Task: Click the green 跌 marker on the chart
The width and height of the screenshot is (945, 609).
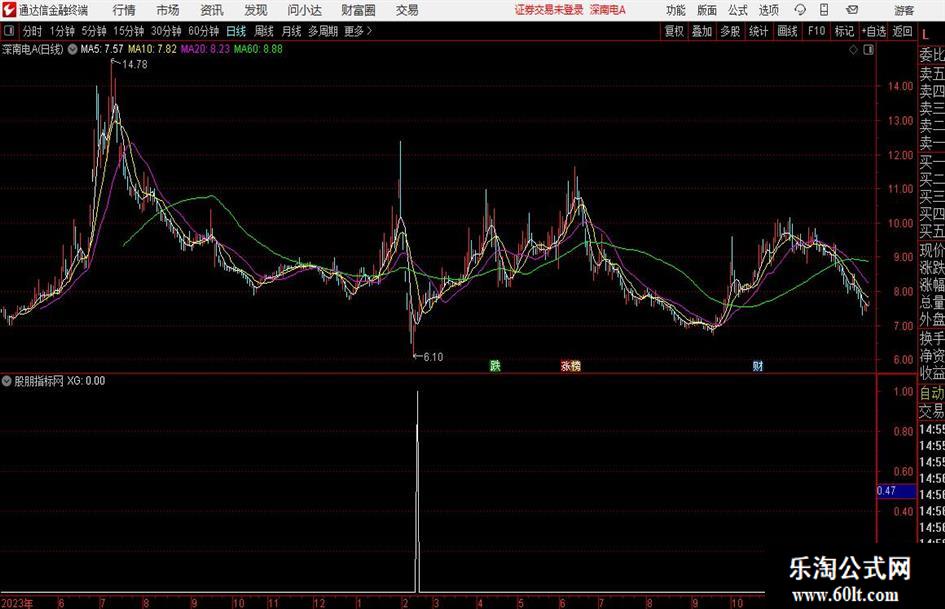Action: click(x=495, y=366)
